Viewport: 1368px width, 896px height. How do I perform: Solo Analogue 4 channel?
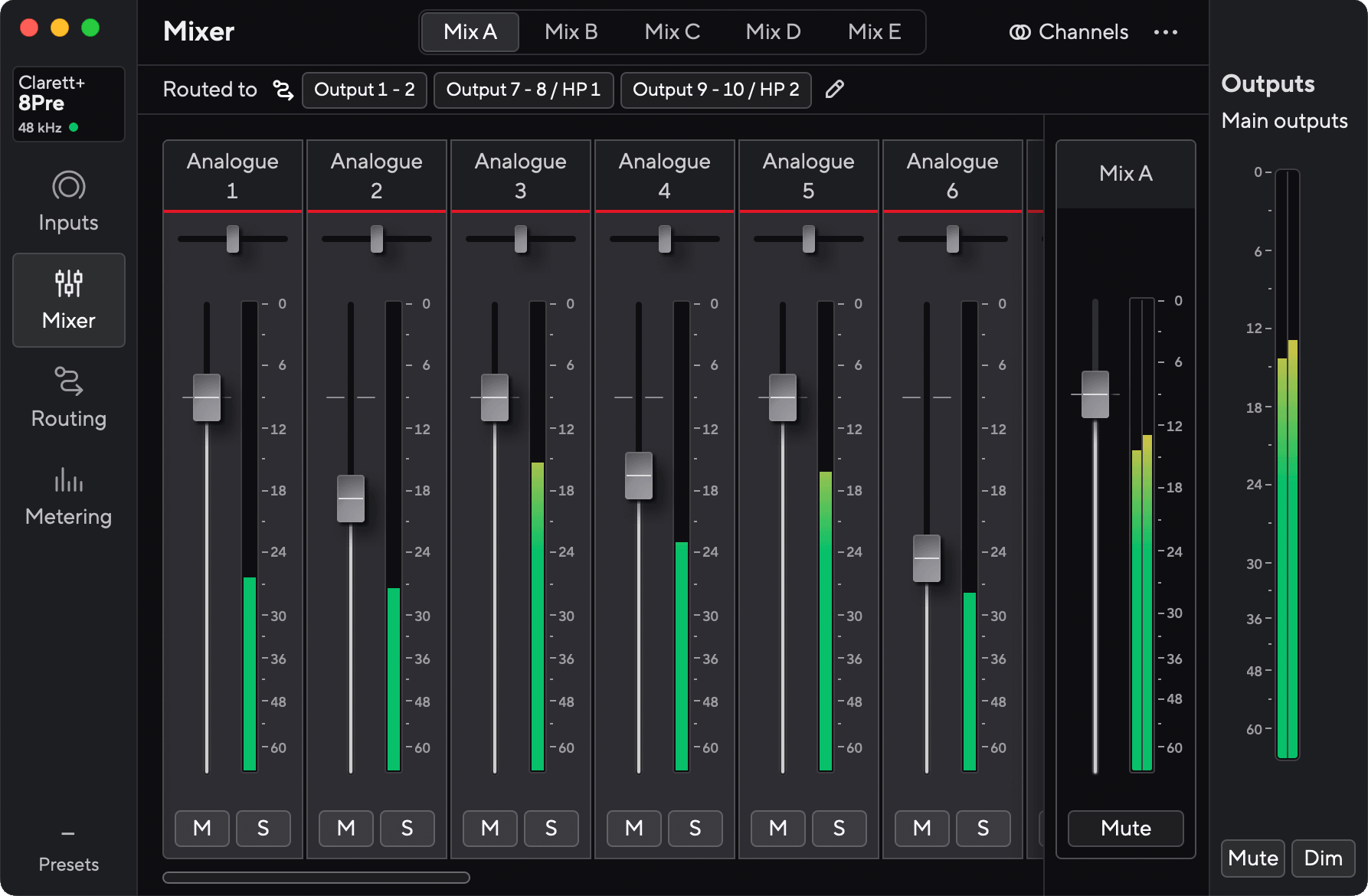(x=695, y=829)
